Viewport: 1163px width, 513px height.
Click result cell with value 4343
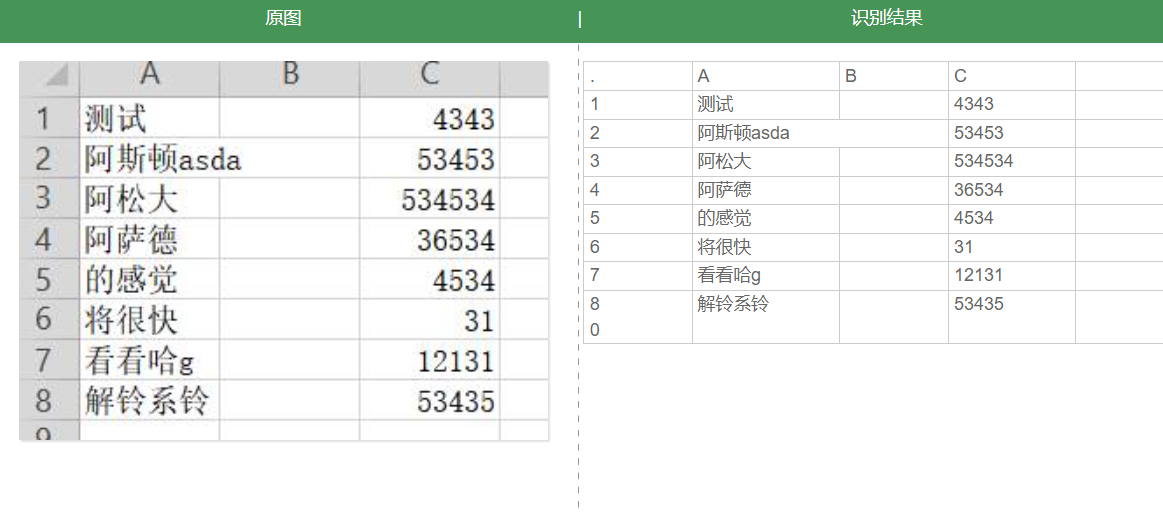tap(1010, 105)
